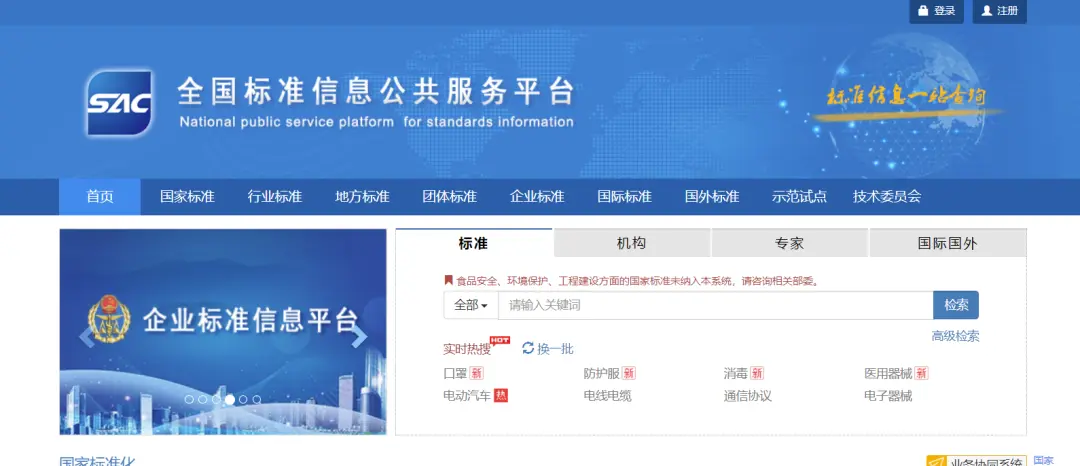The width and height of the screenshot is (1080, 466).
Task: Click the 新 badge next to 消毒
Action: pos(757,374)
